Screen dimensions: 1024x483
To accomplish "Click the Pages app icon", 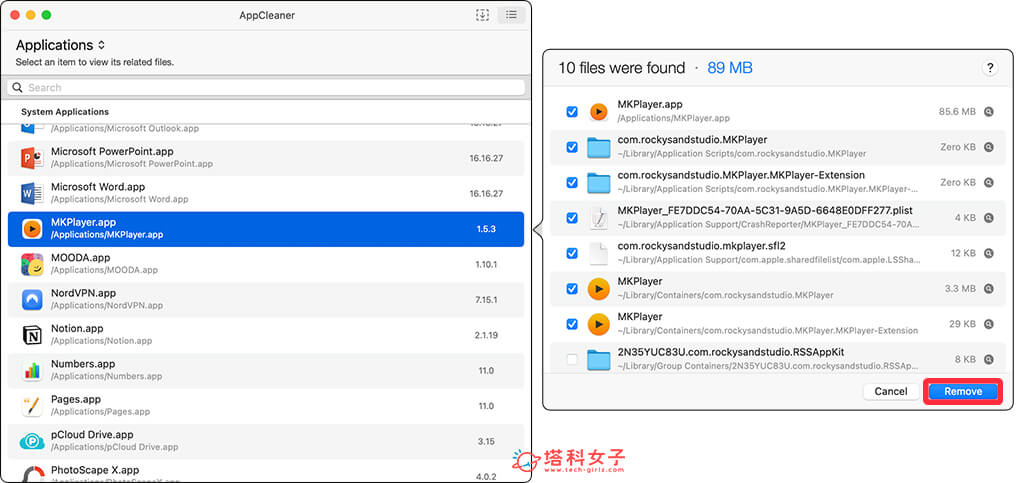I will coord(32,405).
